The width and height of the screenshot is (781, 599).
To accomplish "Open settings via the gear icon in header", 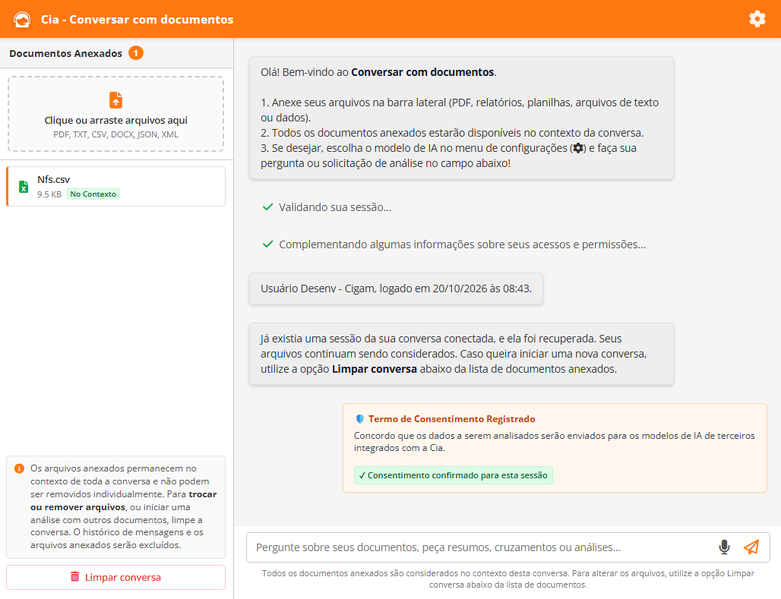I will [x=757, y=19].
